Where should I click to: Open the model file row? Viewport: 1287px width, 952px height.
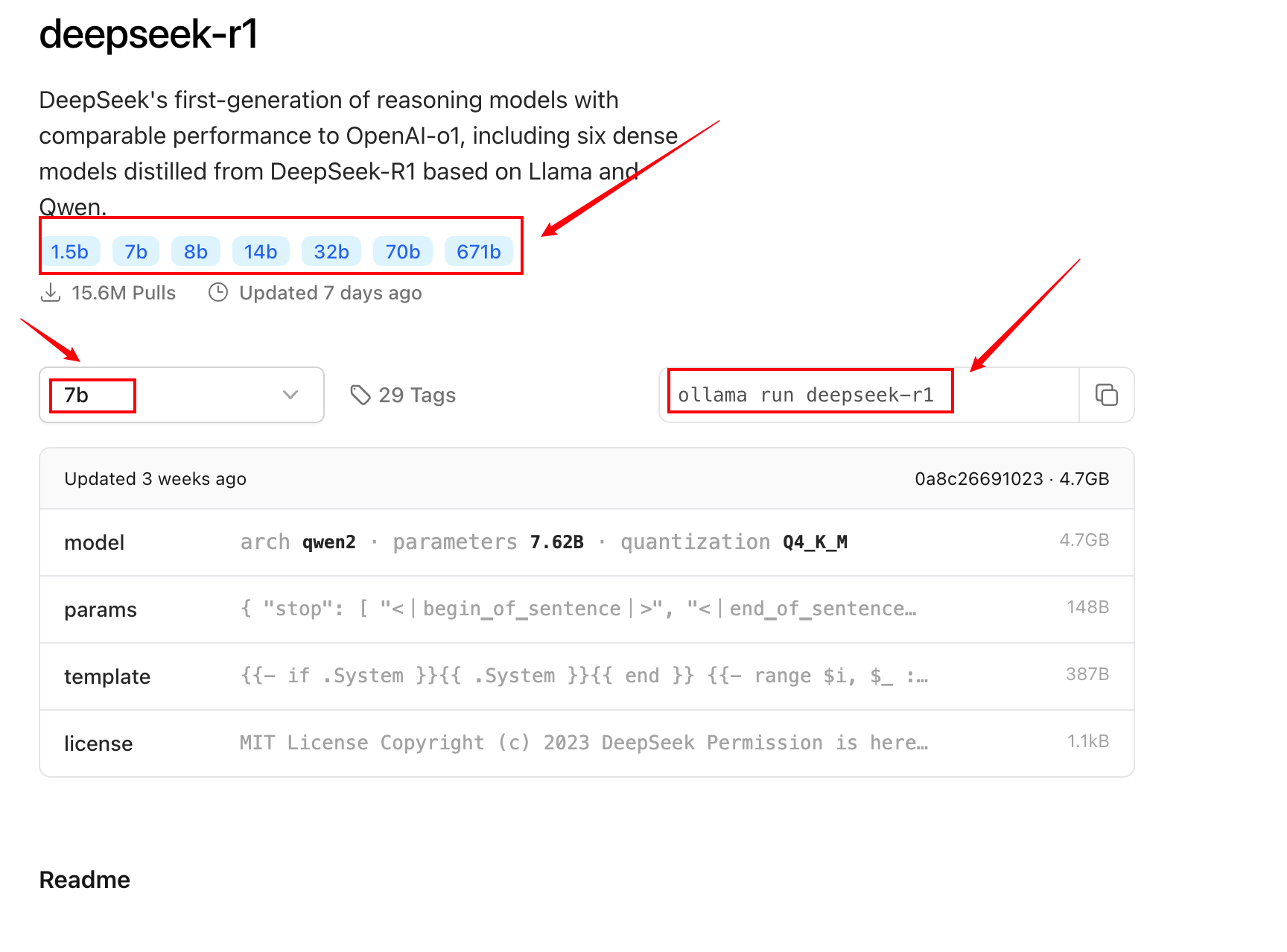tap(586, 542)
